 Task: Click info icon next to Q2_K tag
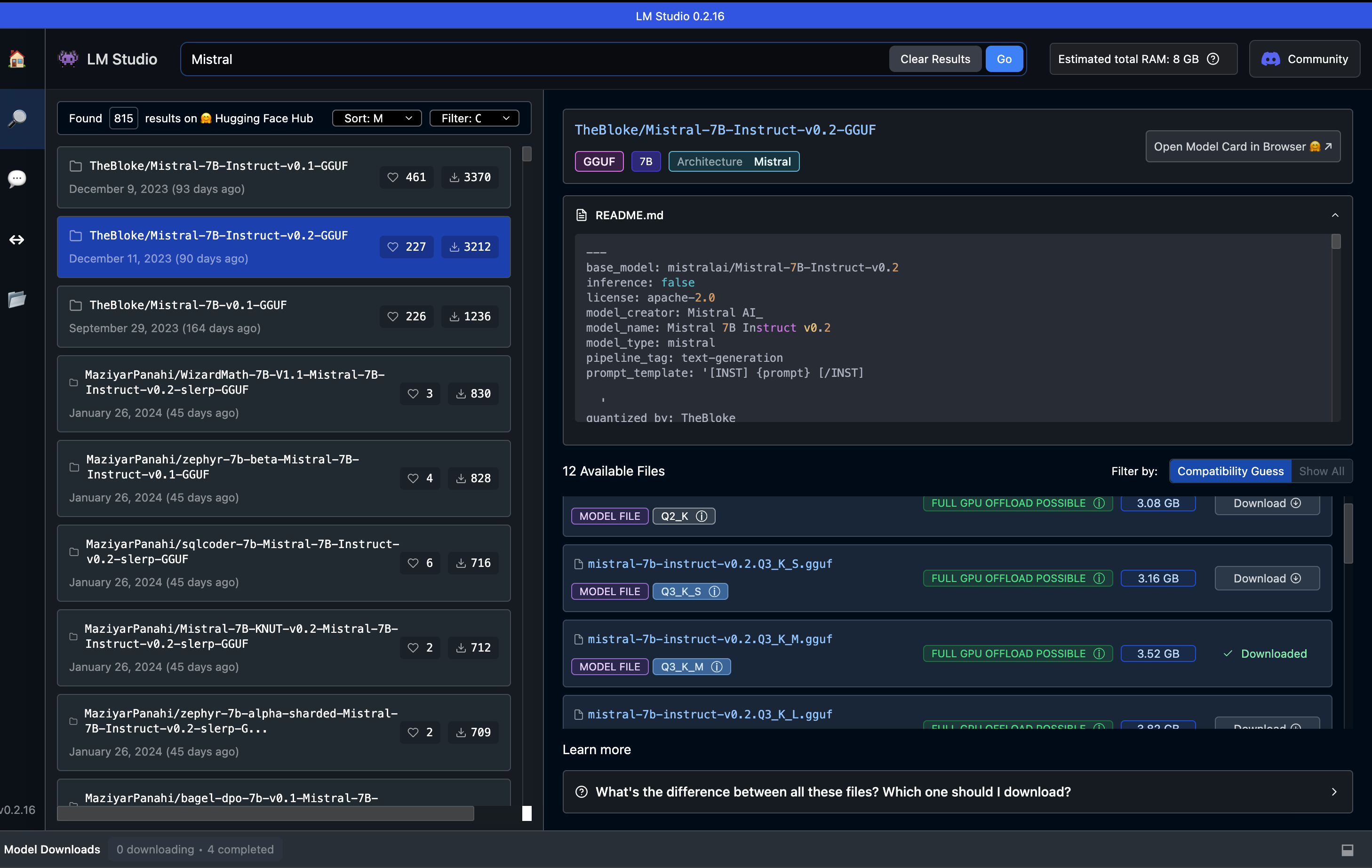(x=702, y=516)
